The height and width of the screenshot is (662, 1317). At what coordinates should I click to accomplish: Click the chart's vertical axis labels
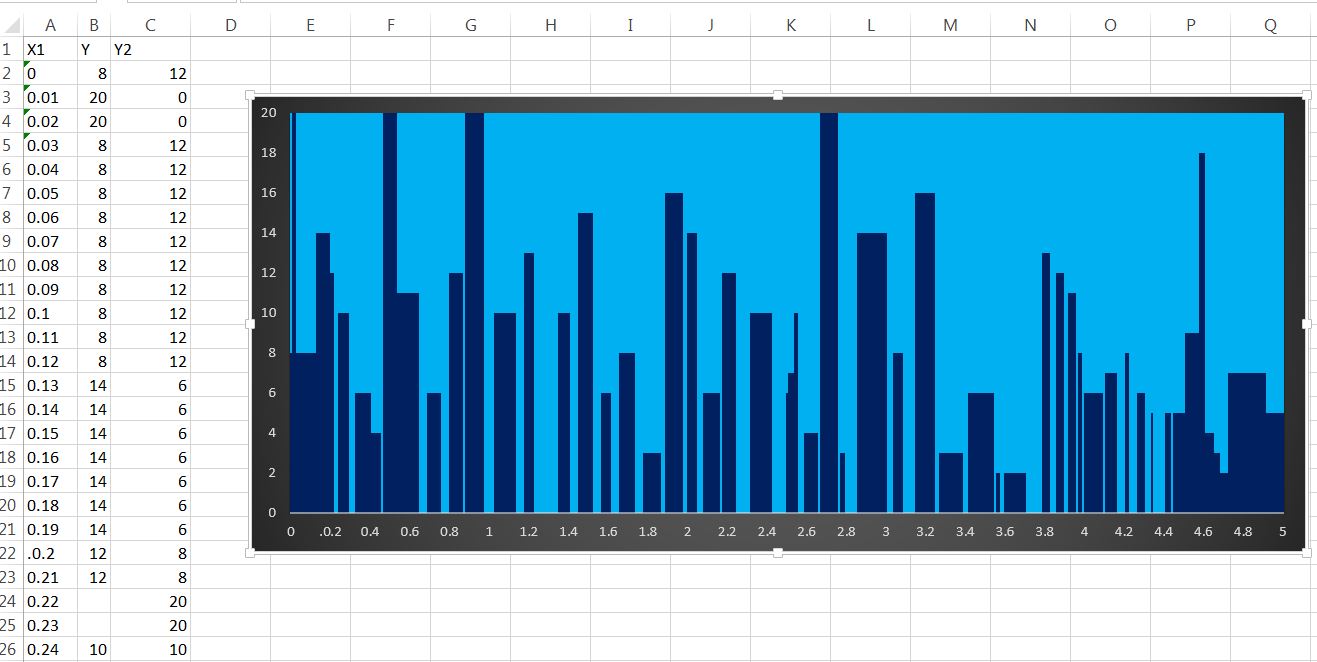pyautogui.click(x=269, y=312)
